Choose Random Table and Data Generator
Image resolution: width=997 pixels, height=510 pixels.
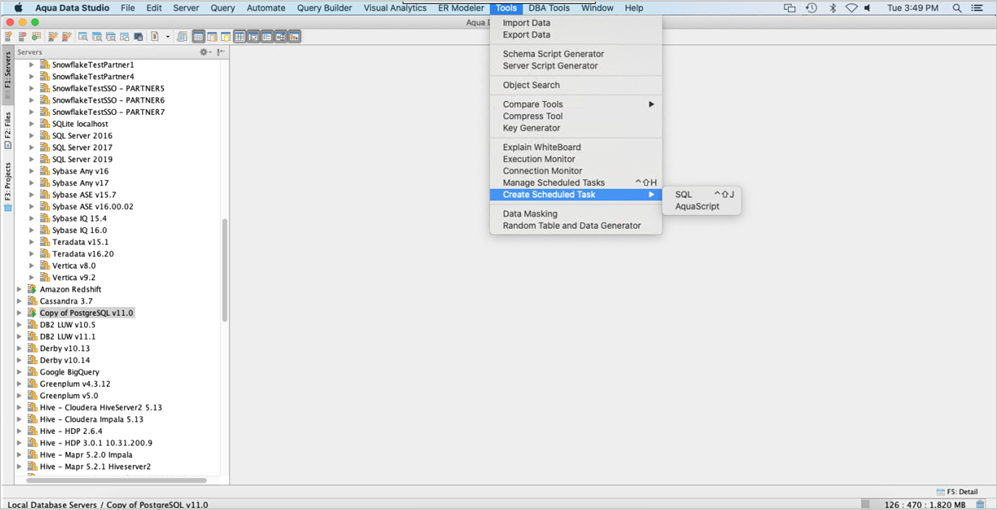(575, 226)
